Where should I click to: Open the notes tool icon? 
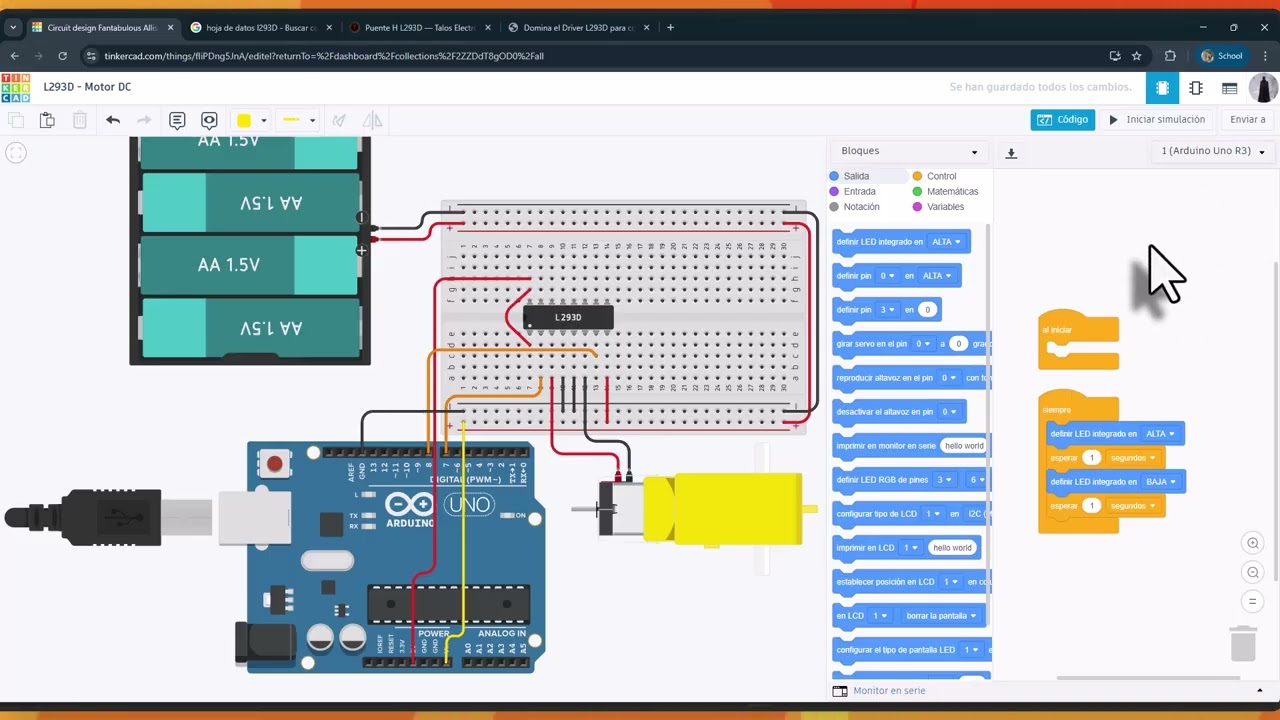tap(177, 120)
